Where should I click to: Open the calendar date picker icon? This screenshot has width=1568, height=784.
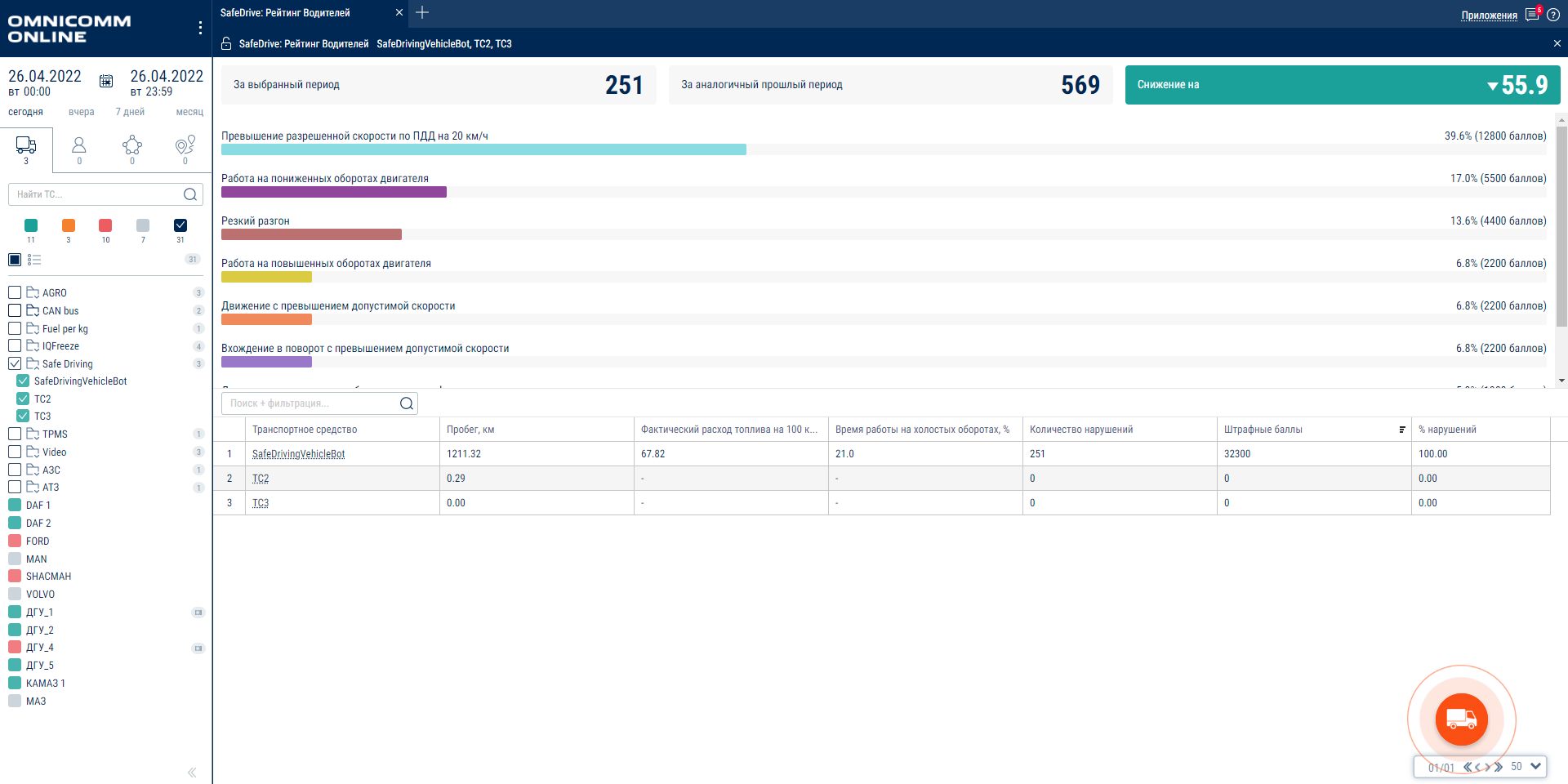(x=106, y=81)
